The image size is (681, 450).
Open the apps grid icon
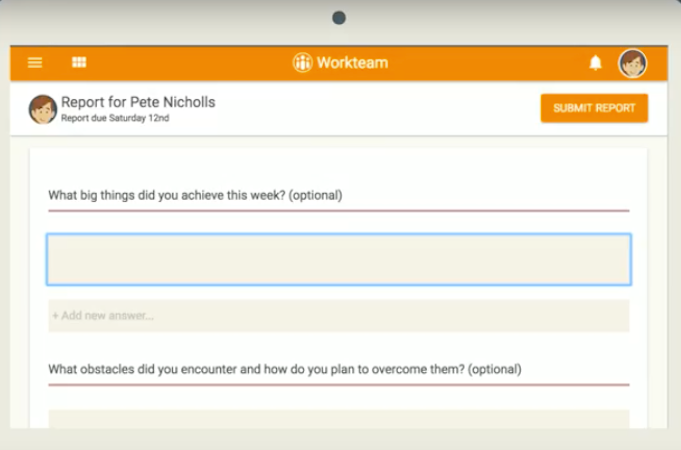click(x=79, y=63)
